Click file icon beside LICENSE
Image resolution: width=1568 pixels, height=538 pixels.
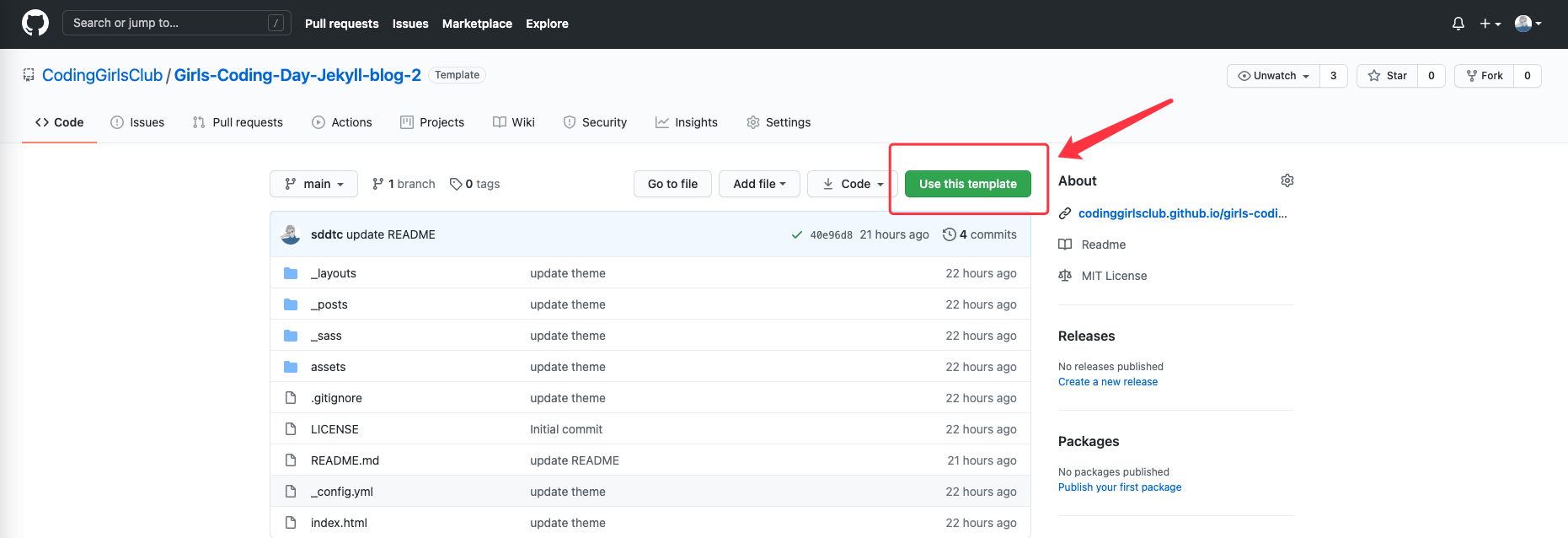(291, 429)
